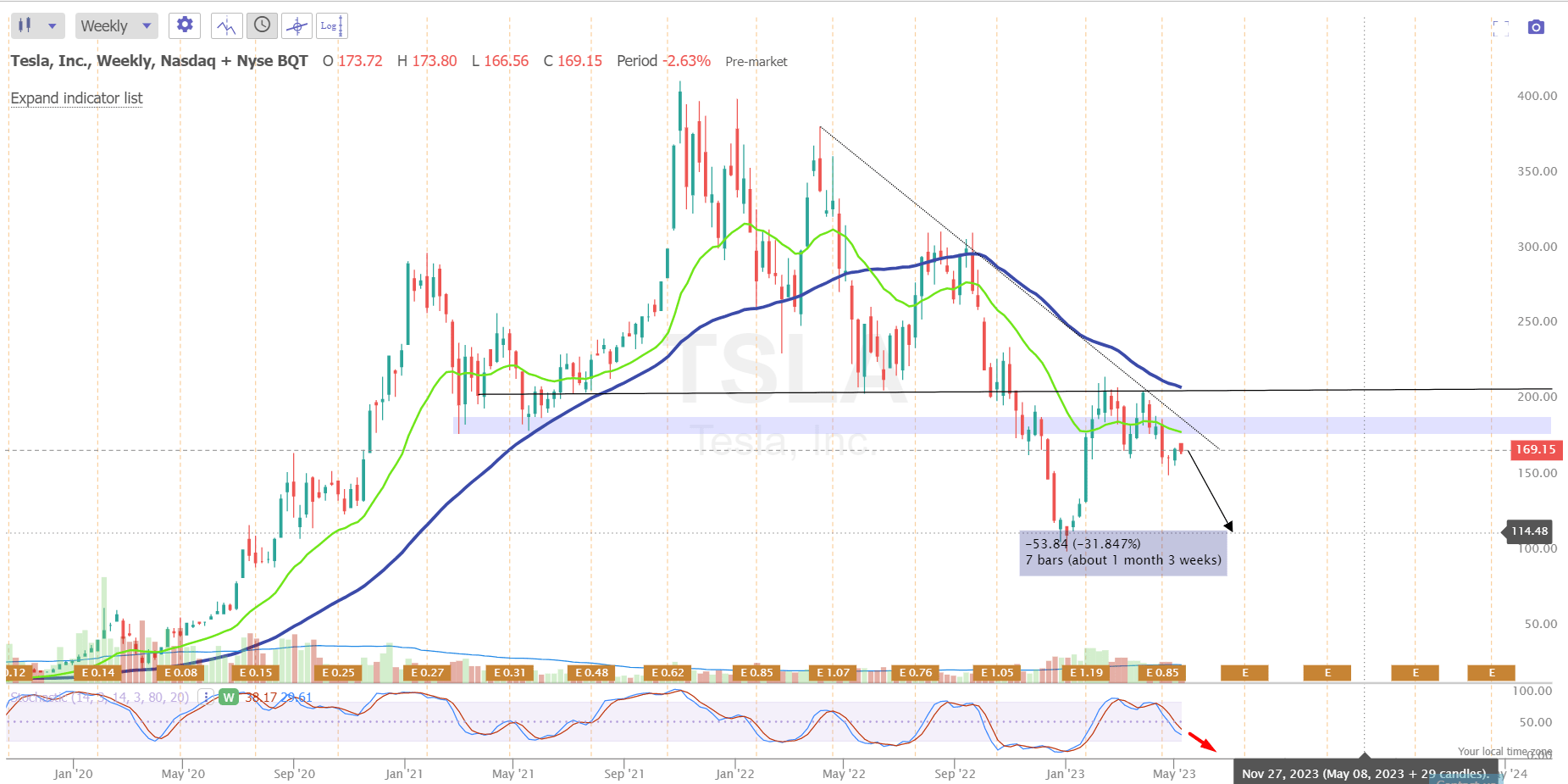Click the E 0.27 earnings marker
This screenshot has width=1568, height=784.
[x=427, y=673]
